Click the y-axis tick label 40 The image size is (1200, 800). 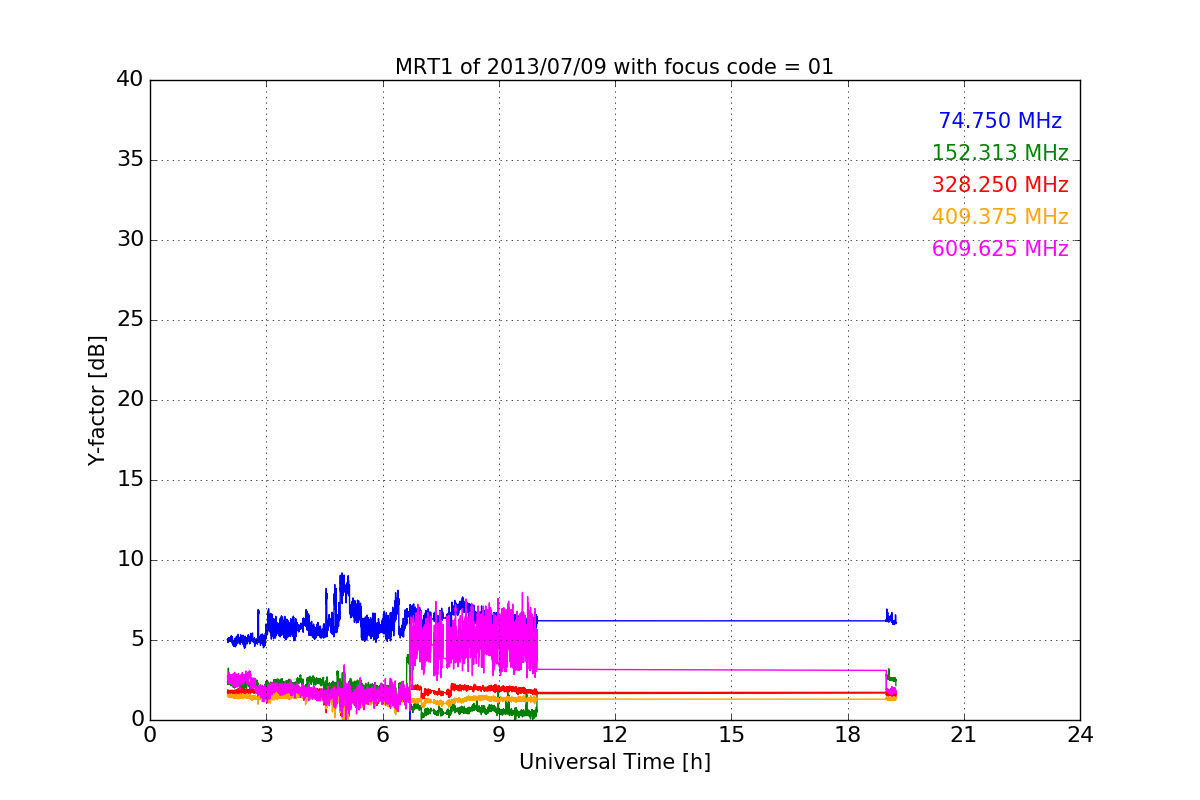130,80
